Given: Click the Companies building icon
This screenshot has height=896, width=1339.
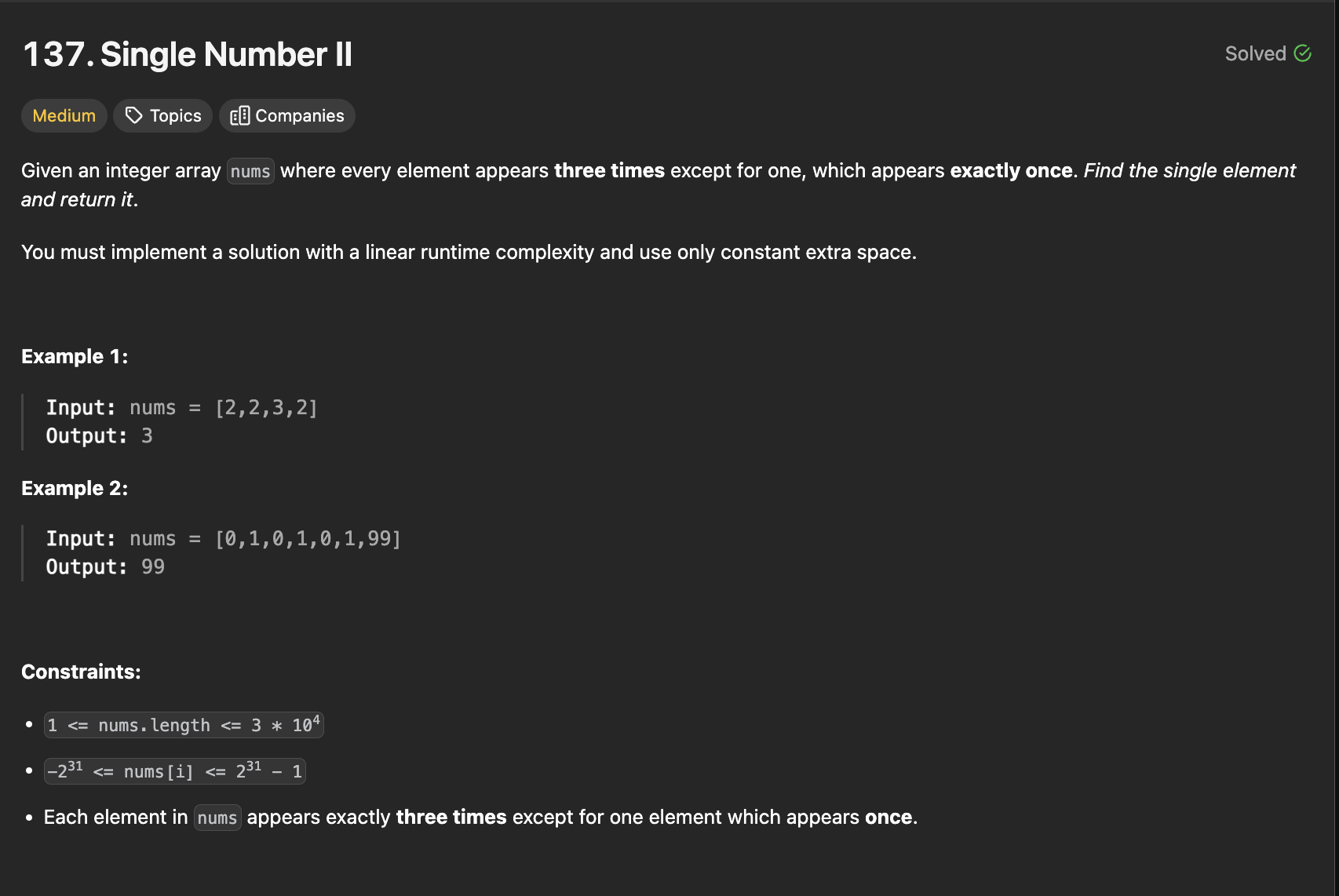Looking at the screenshot, I should pos(240,115).
